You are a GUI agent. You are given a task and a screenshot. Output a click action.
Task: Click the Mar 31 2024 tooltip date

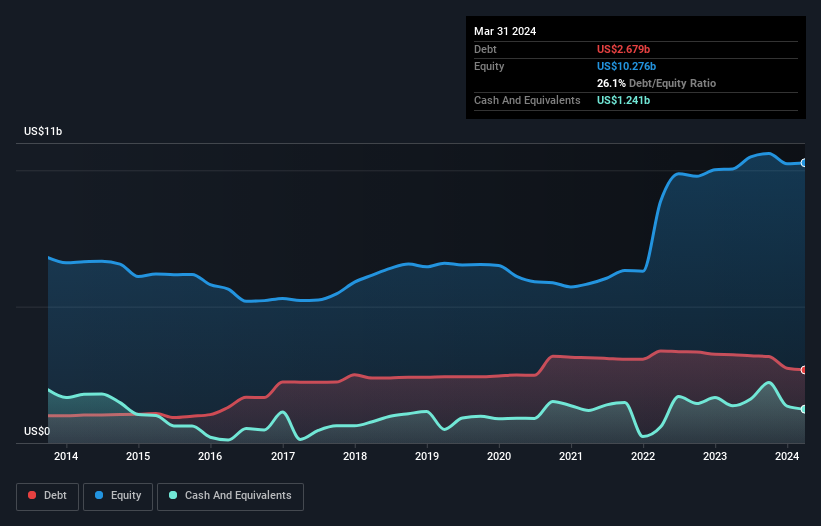click(505, 31)
